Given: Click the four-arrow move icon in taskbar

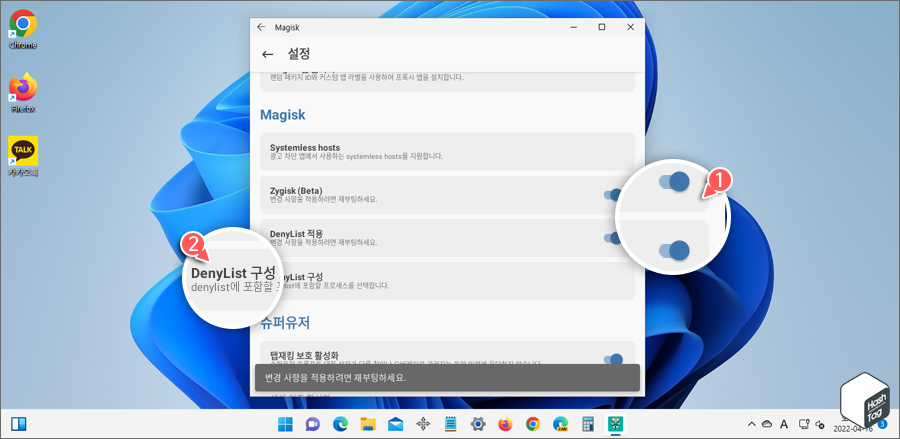Looking at the screenshot, I should pos(423,424).
